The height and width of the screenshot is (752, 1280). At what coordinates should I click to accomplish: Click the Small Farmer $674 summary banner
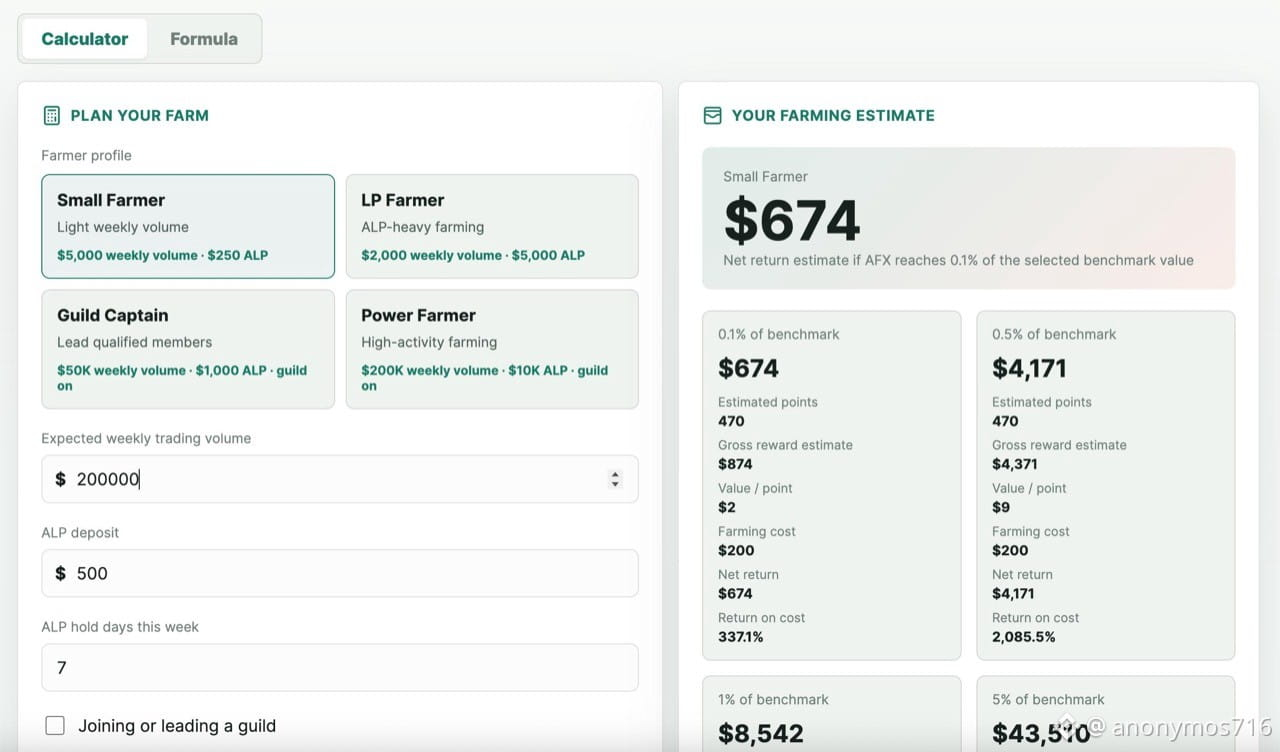click(x=969, y=219)
